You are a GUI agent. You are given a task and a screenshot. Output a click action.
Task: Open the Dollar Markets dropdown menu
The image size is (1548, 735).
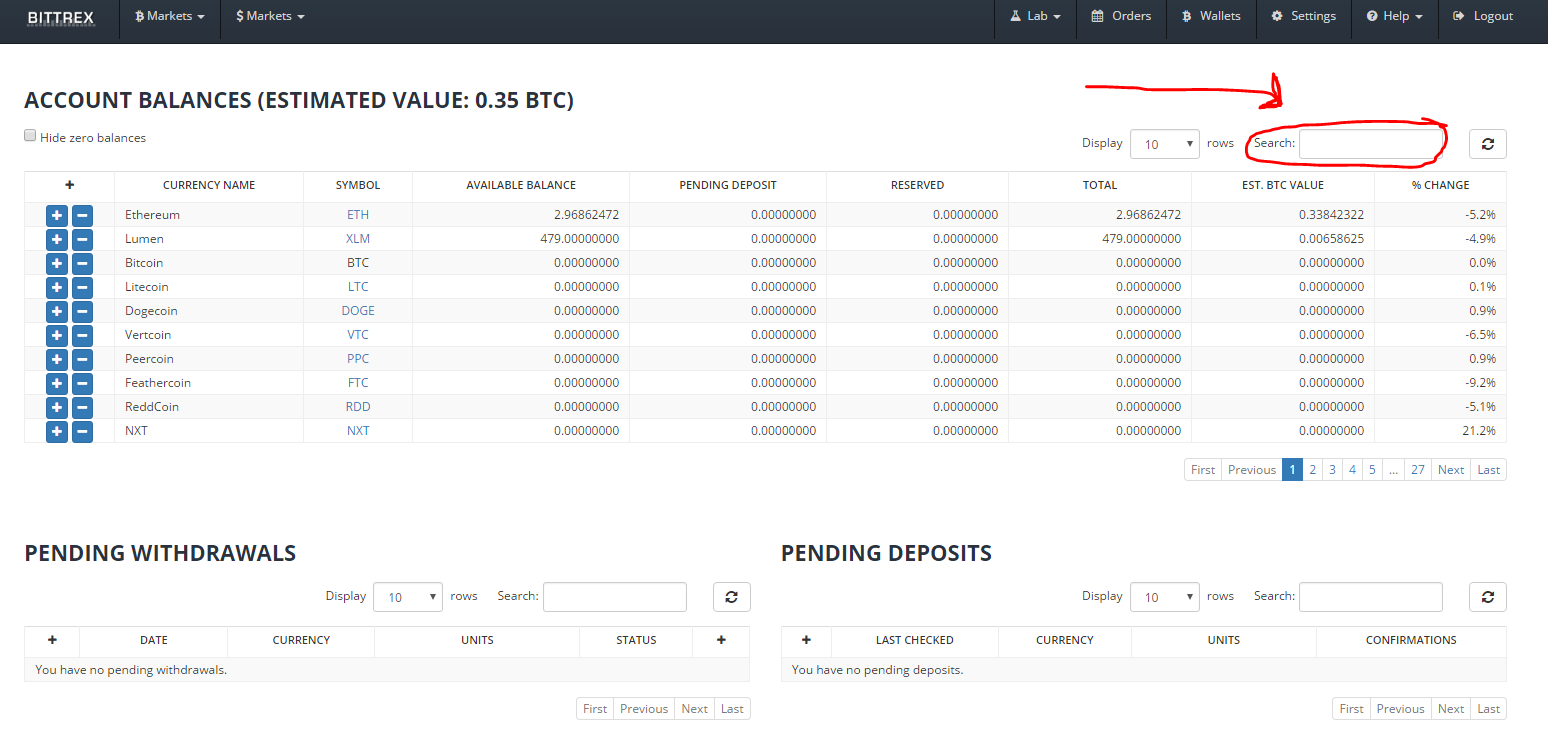point(270,16)
